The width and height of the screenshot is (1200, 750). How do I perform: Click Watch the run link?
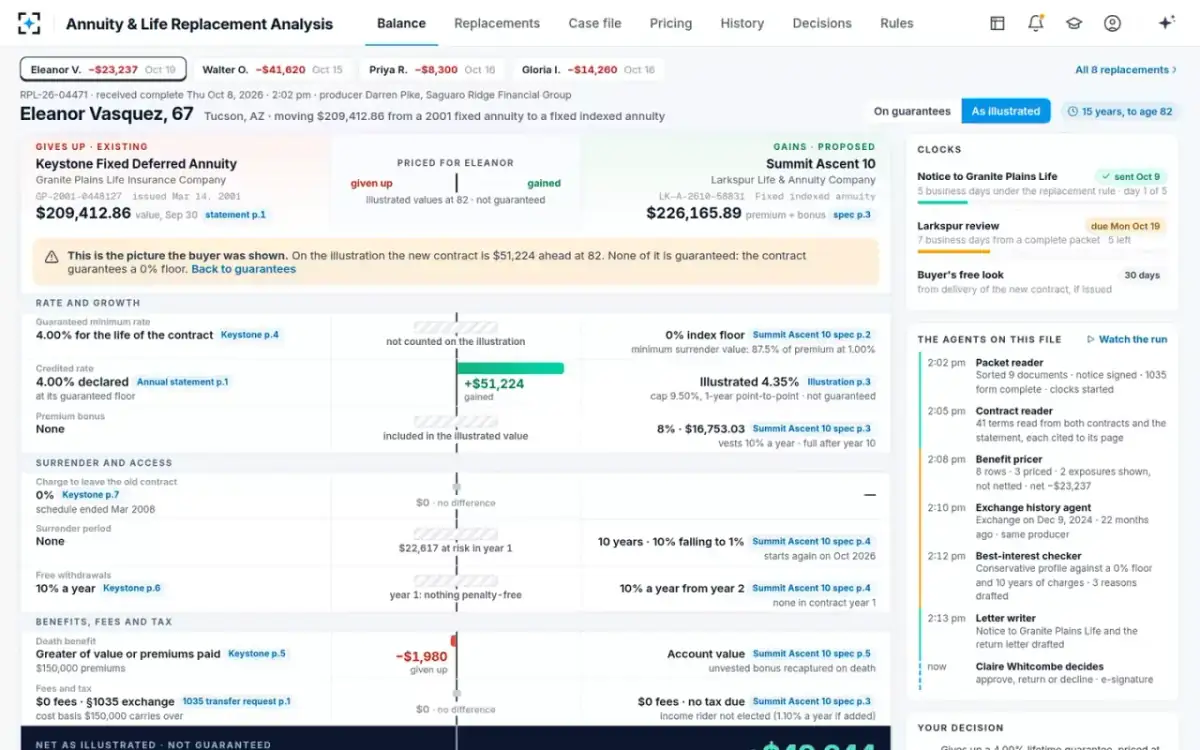(1132, 339)
